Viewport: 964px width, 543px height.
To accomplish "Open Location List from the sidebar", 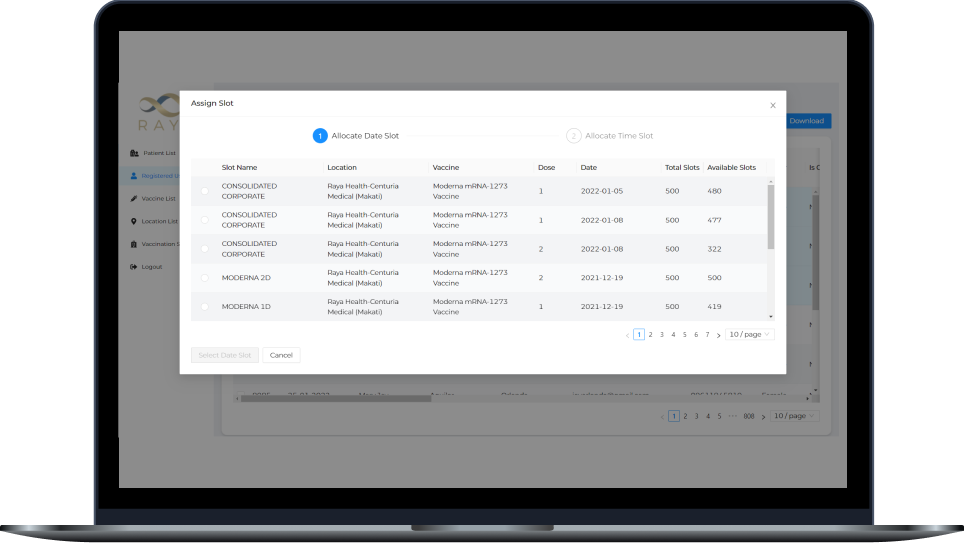I will (x=159, y=221).
